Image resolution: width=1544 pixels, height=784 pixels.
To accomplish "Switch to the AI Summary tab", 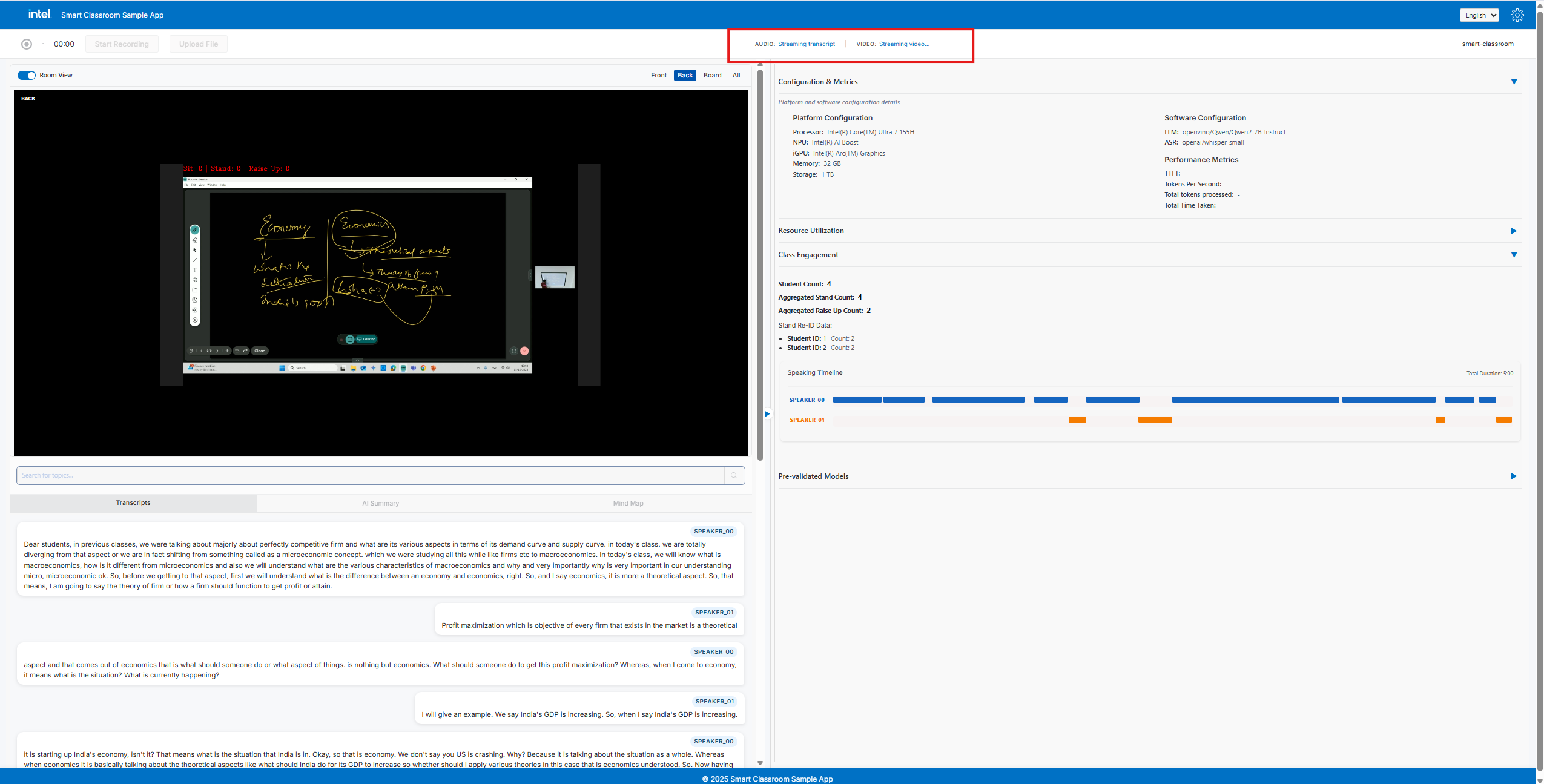I will 380,502.
